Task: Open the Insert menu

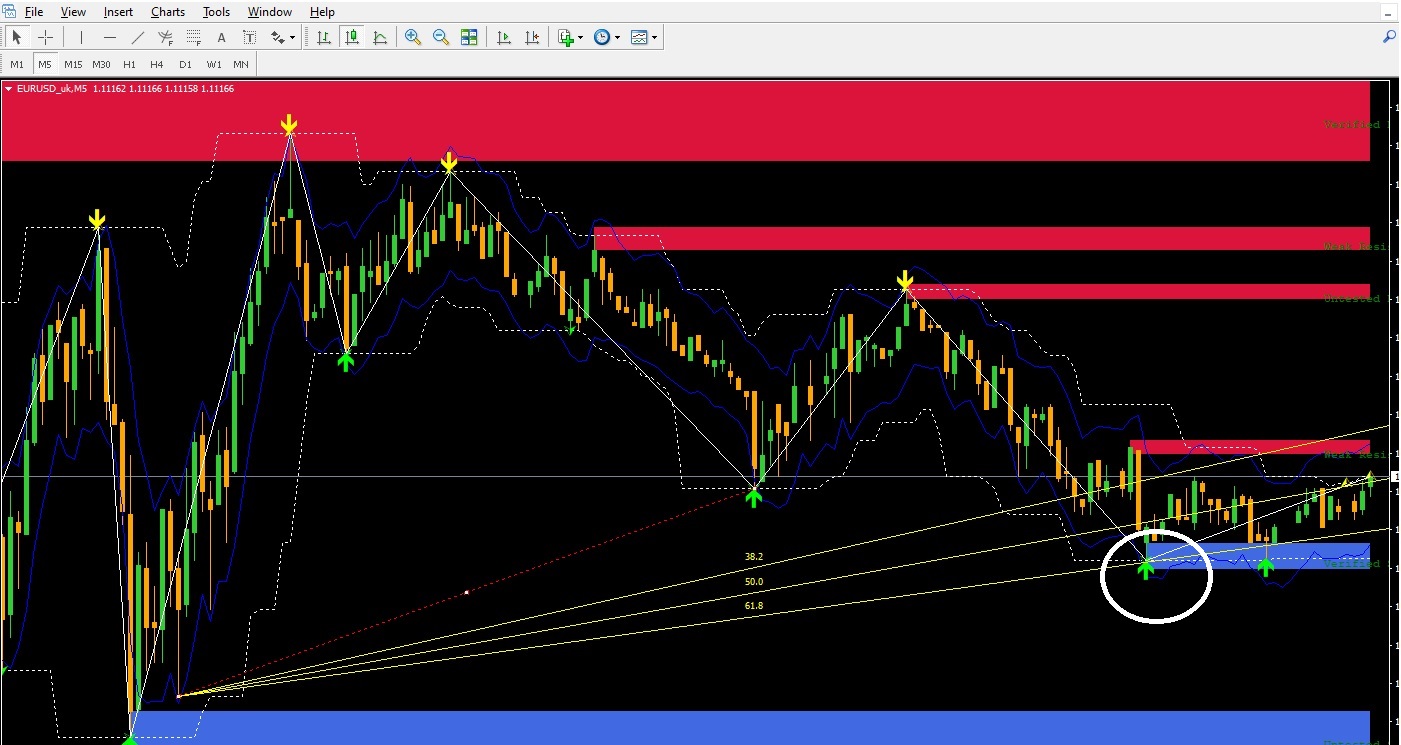Action: pos(118,12)
